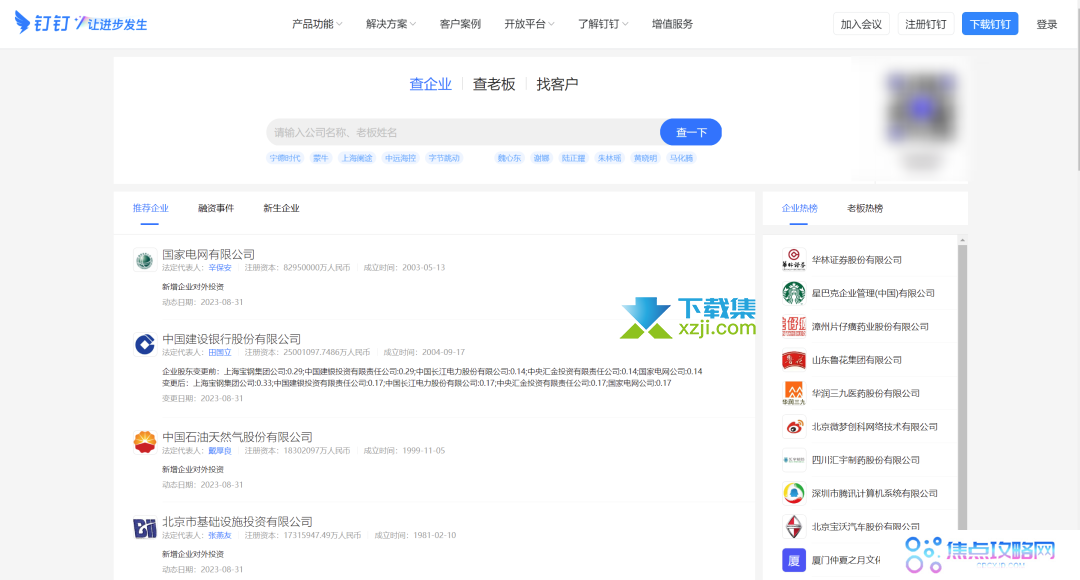This screenshot has height=580, width=1080.
Task: Select the 融资事件 tab
Action: 216,208
